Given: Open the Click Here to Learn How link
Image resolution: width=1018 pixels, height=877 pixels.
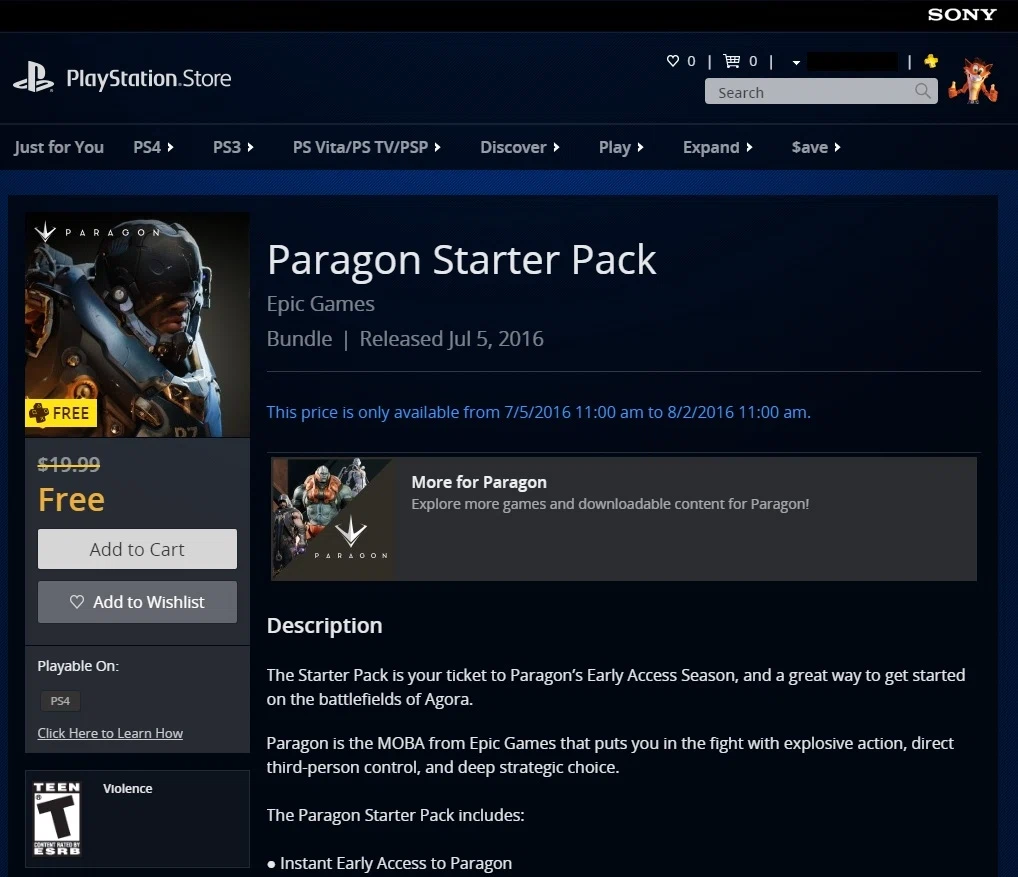Looking at the screenshot, I should 110,733.
